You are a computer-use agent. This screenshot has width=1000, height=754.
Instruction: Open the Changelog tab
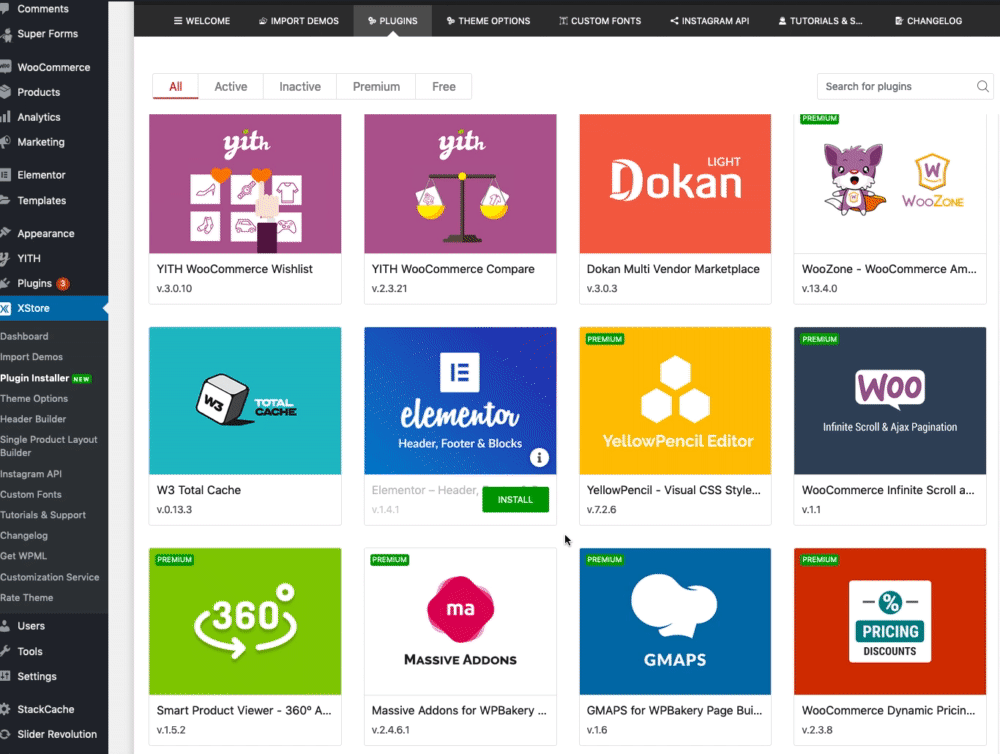coord(928,21)
